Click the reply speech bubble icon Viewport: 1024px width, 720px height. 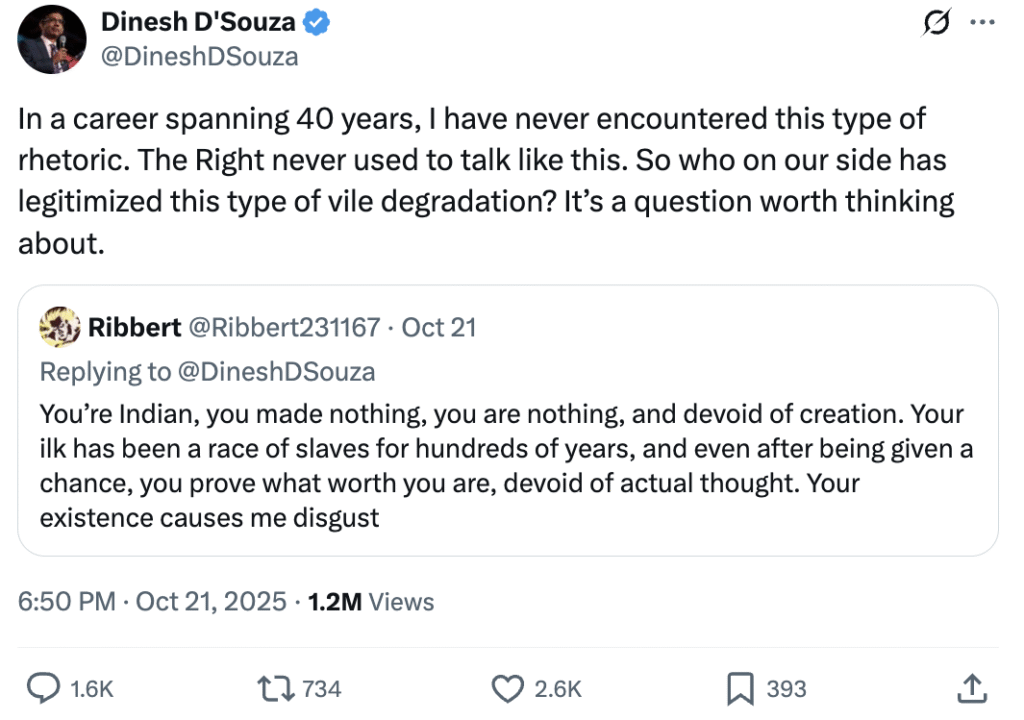(42, 688)
